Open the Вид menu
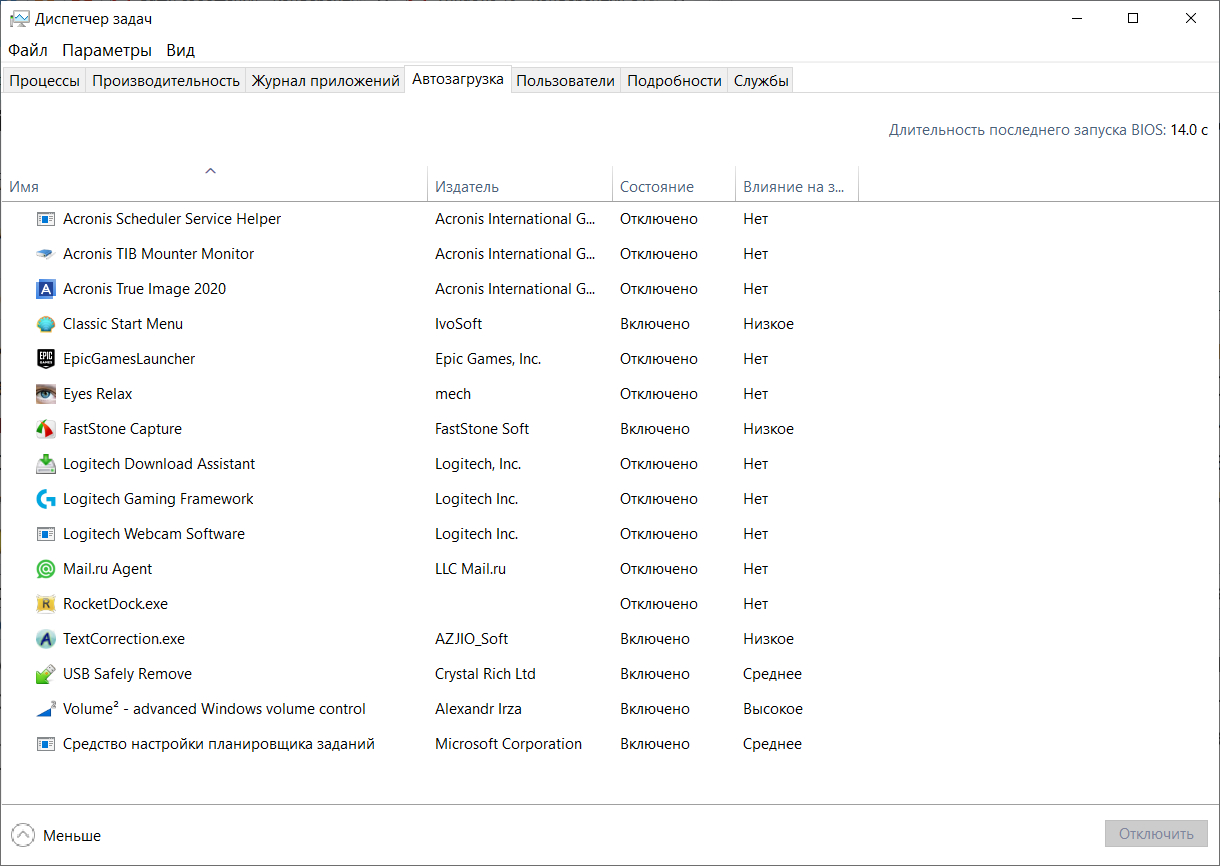The width and height of the screenshot is (1220, 866). [x=181, y=50]
